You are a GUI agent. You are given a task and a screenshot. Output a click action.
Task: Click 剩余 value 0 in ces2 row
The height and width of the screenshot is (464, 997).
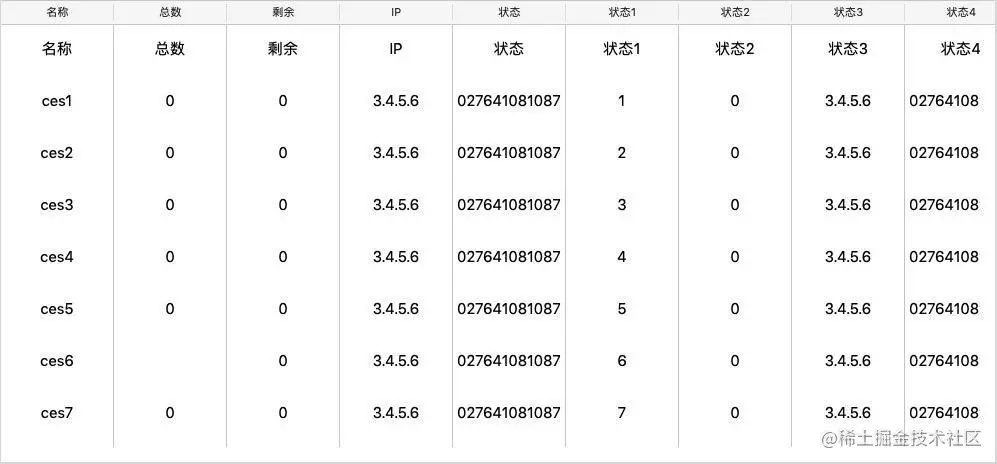(283, 153)
